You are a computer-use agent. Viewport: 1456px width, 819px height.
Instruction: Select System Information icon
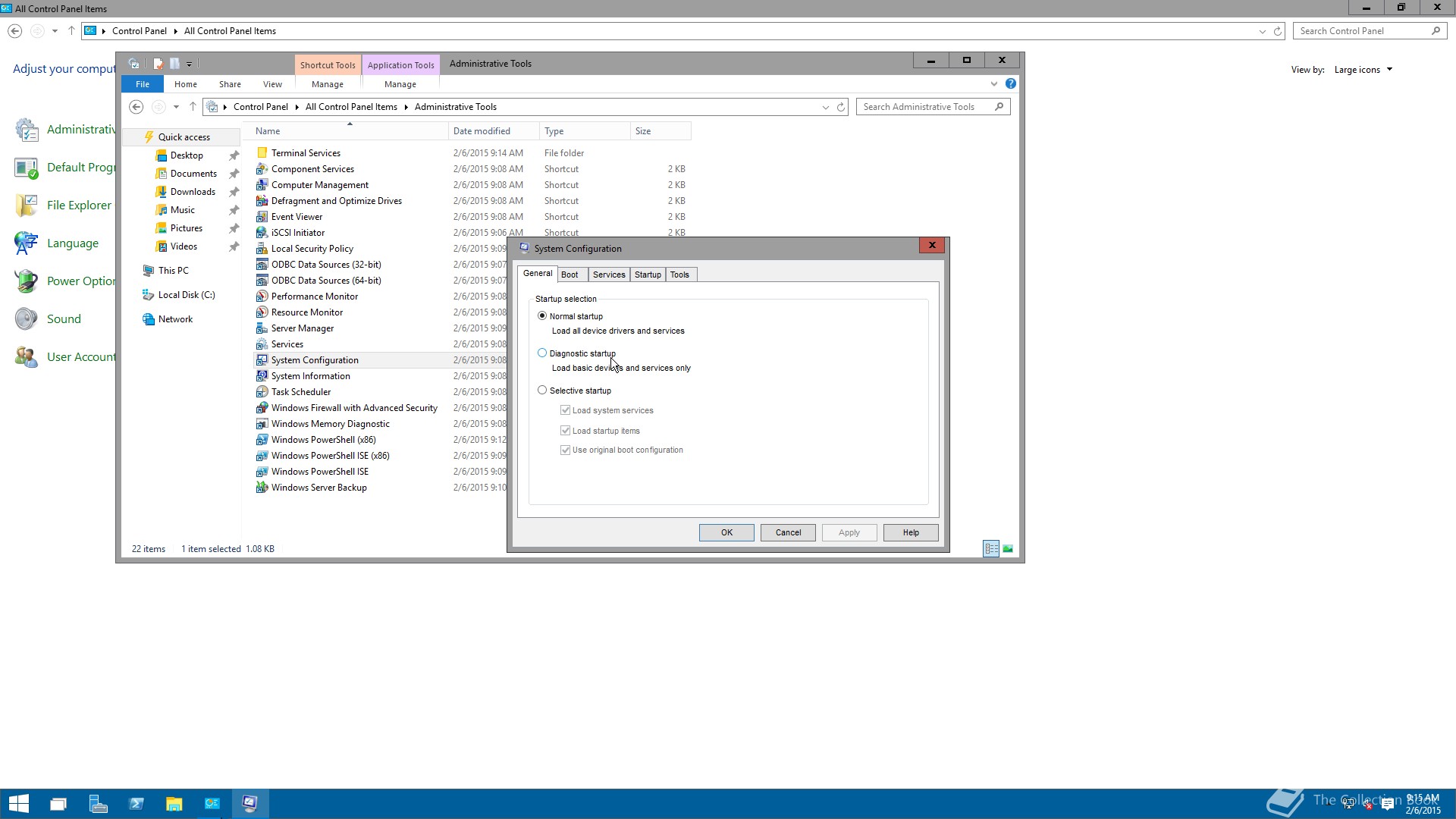coord(262,375)
